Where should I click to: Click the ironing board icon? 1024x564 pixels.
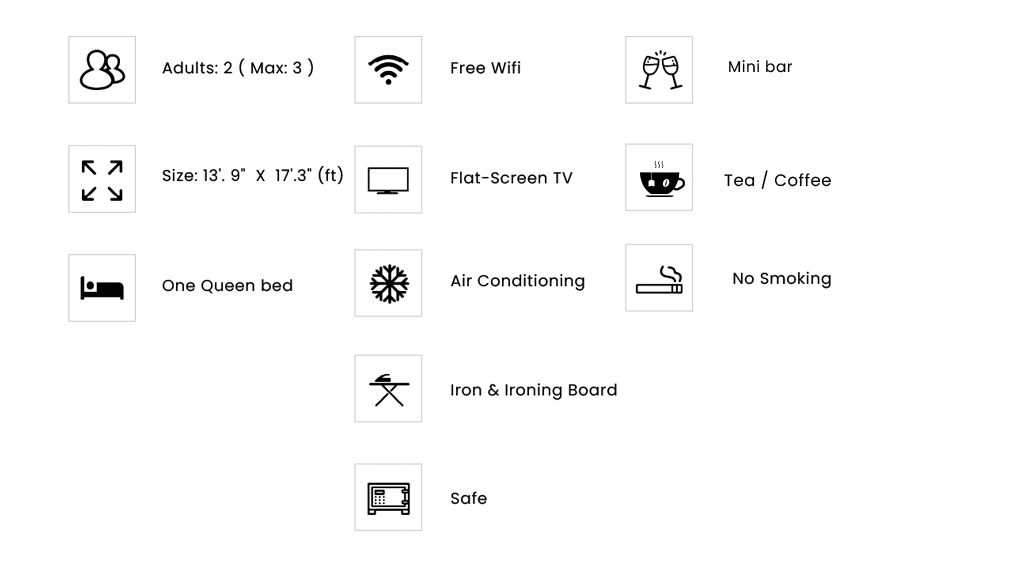pos(388,389)
